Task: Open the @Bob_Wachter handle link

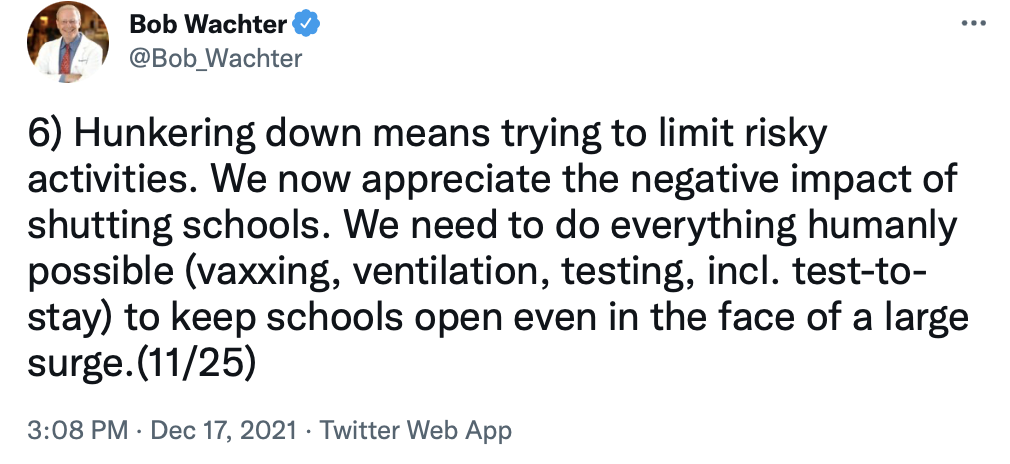Action: tap(215, 58)
